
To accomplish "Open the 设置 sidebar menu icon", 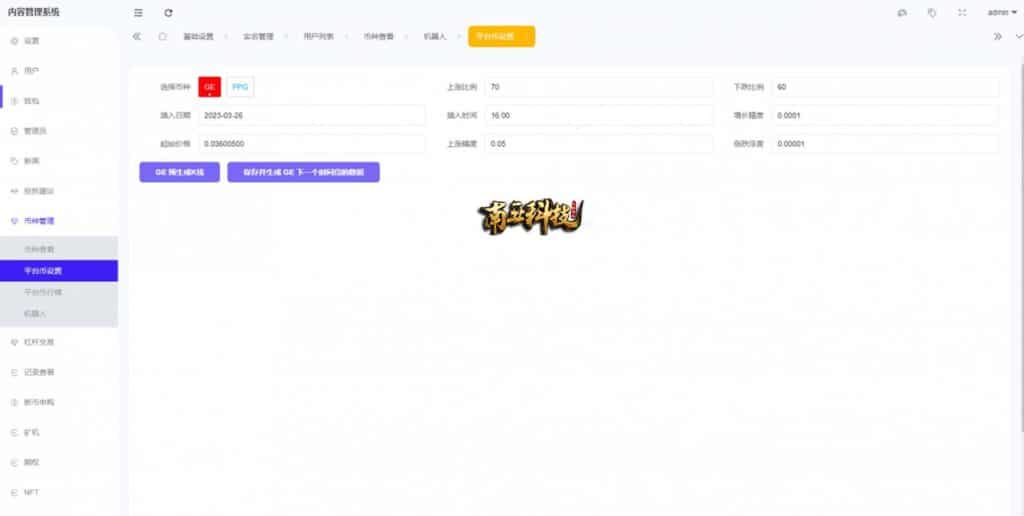I will pyautogui.click(x=14, y=40).
